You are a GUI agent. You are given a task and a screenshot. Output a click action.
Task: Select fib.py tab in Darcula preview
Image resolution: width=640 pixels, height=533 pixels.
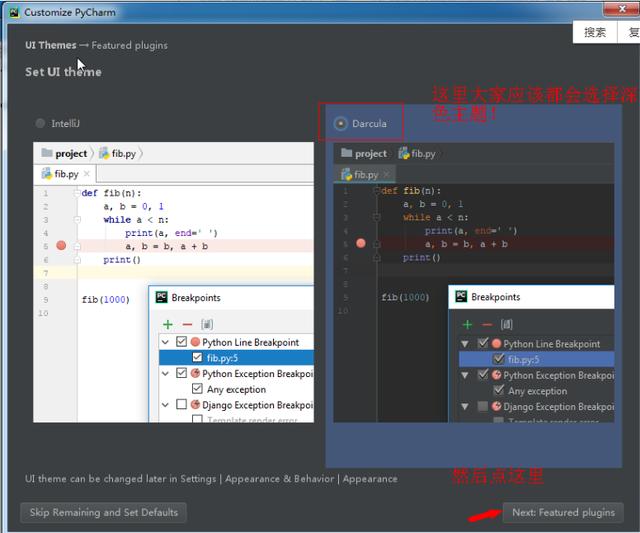coord(364,174)
